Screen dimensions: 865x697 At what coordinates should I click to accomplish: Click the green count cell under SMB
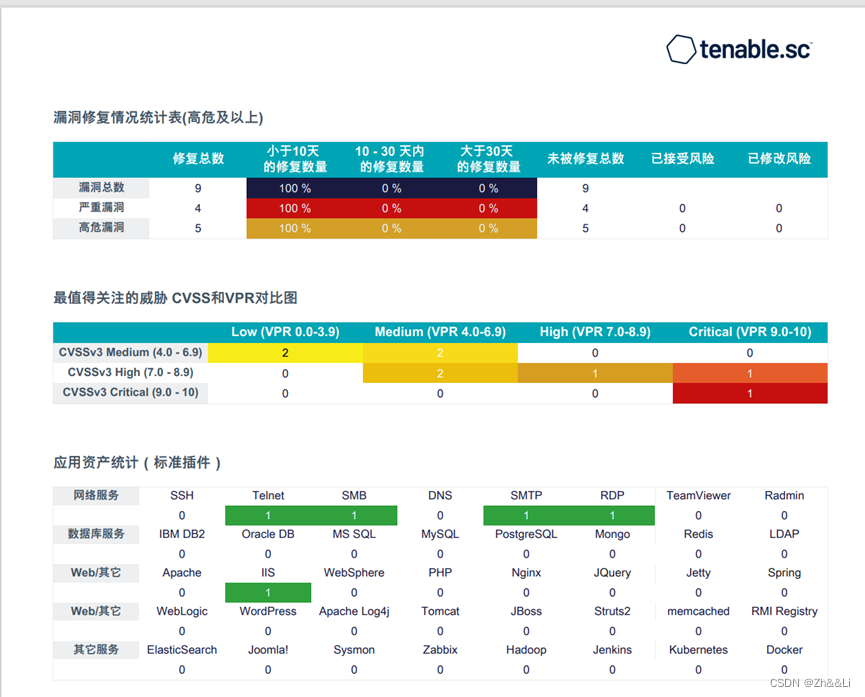coord(354,515)
